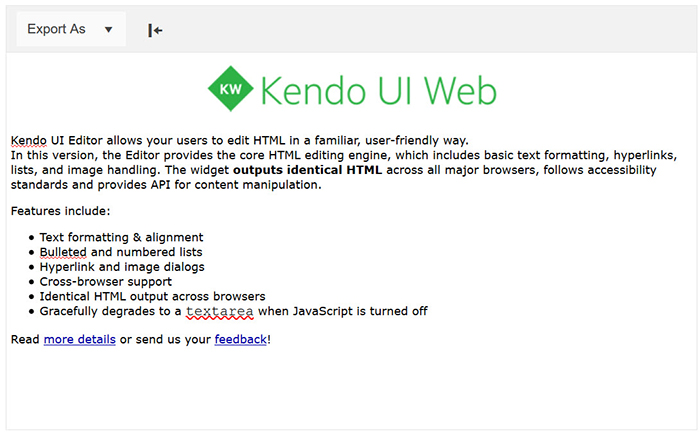Screen dimensions: 700x441
Task: Open the Export As dropdown
Action: click(57, 29)
